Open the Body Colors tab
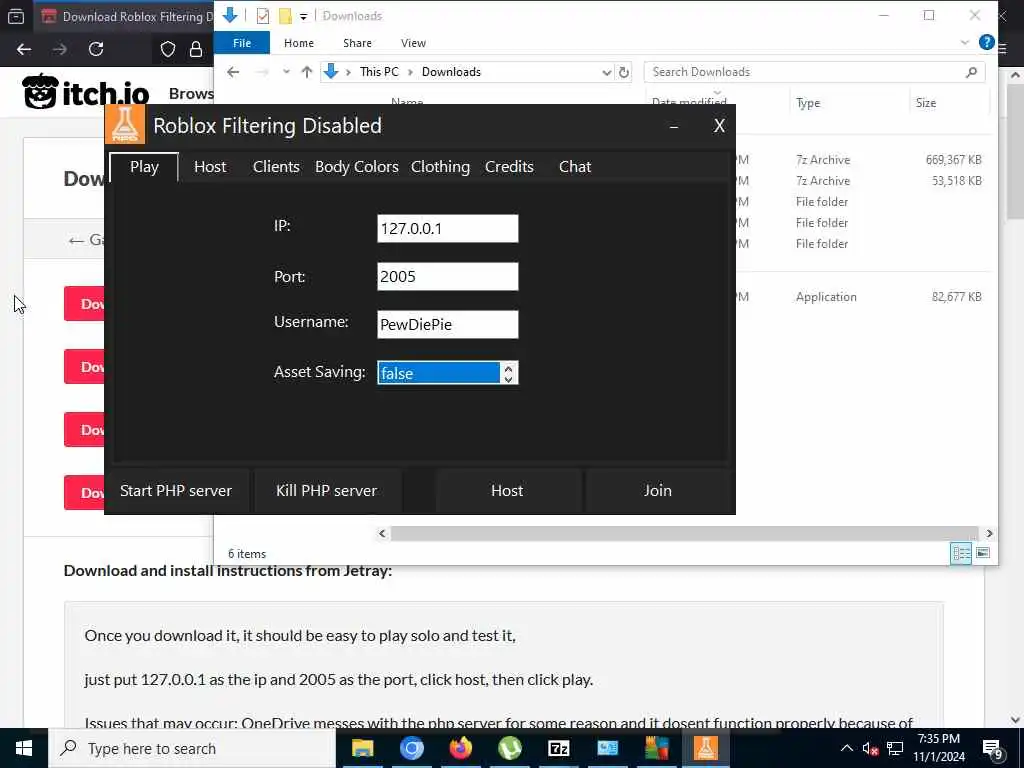1024x768 pixels. click(x=357, y=167)
